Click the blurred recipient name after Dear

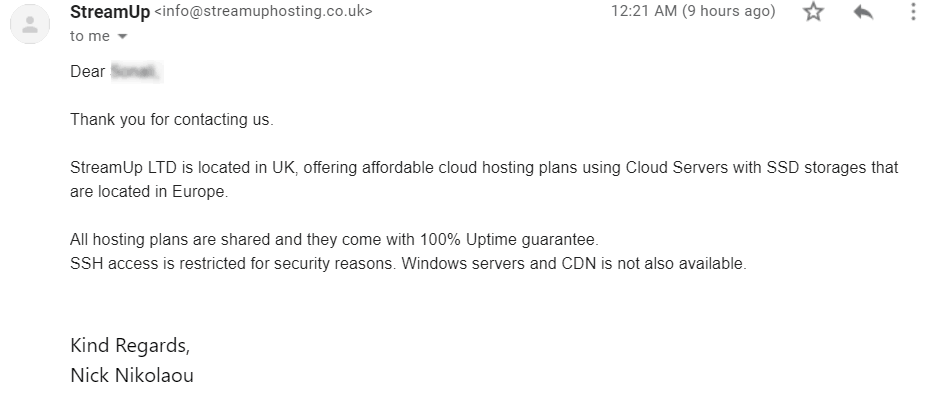tap(136, 72)
